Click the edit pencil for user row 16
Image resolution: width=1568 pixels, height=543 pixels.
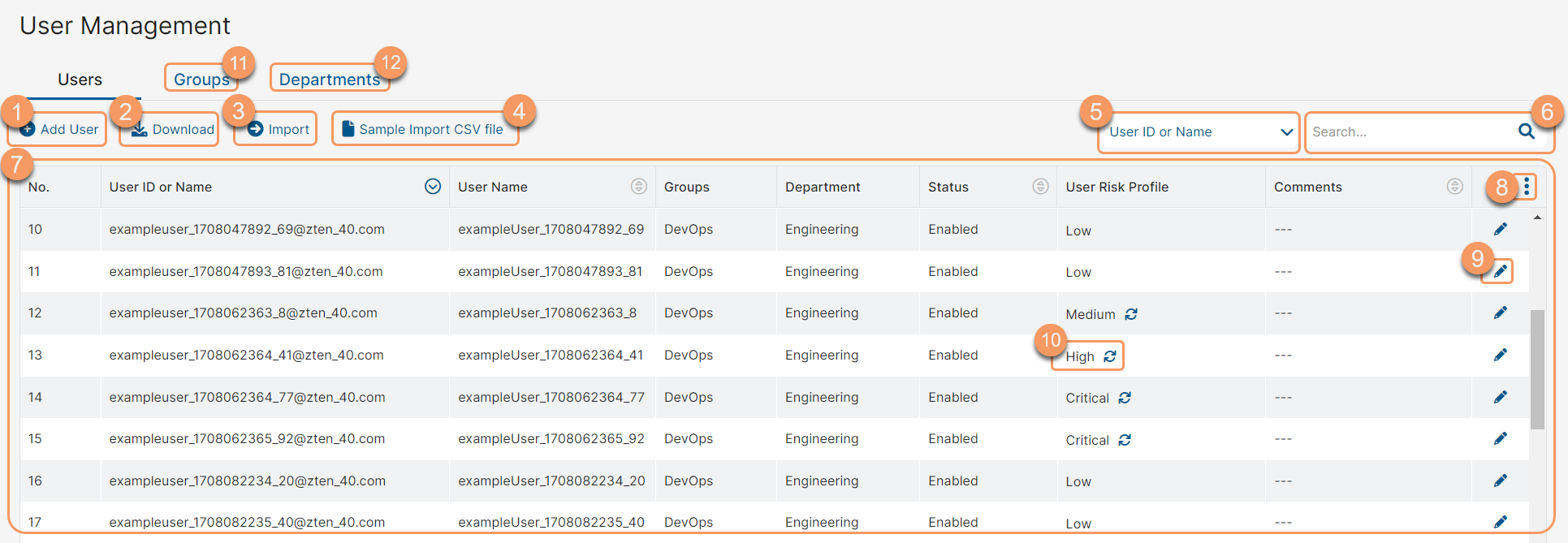pos(1500,481)
